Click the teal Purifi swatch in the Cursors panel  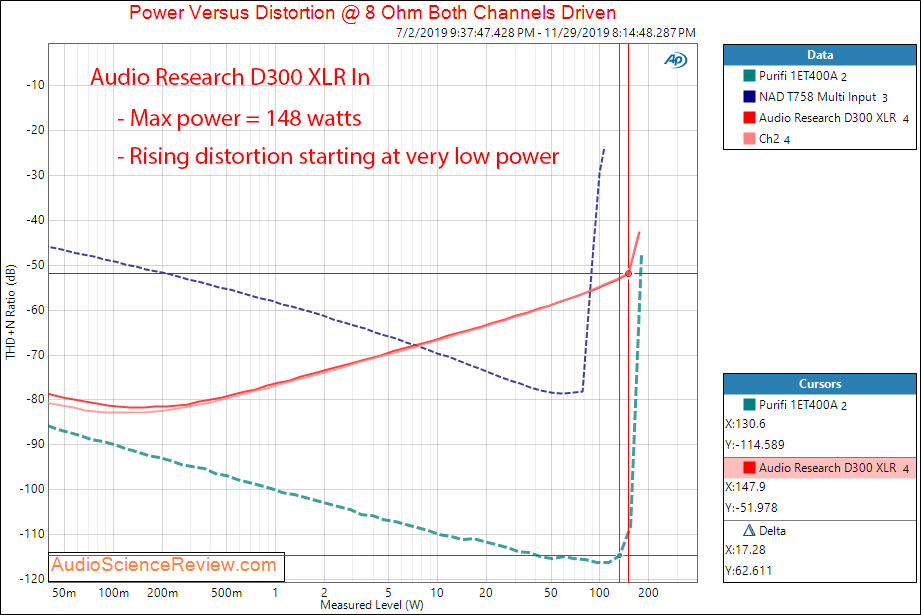point(749,404)
